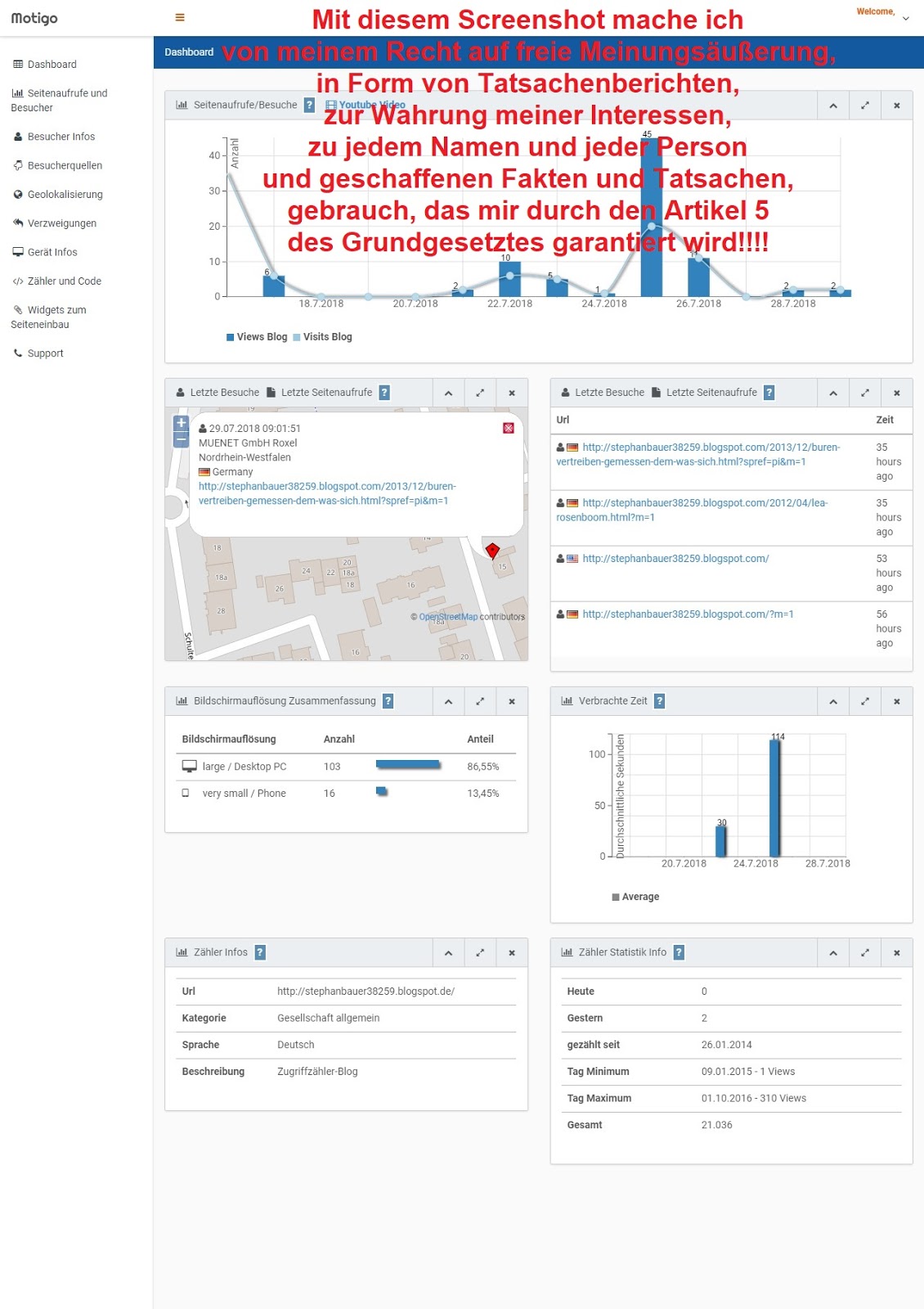Collapse the map Letzte Besuche panel
924x1309 pixels.
click(x=448, y=393)
